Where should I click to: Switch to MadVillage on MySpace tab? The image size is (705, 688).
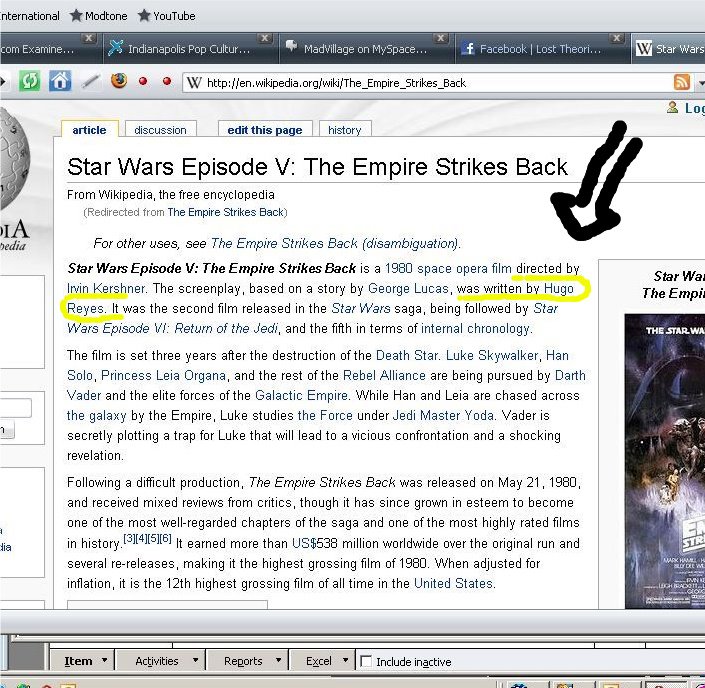click(x=366, y=49)
